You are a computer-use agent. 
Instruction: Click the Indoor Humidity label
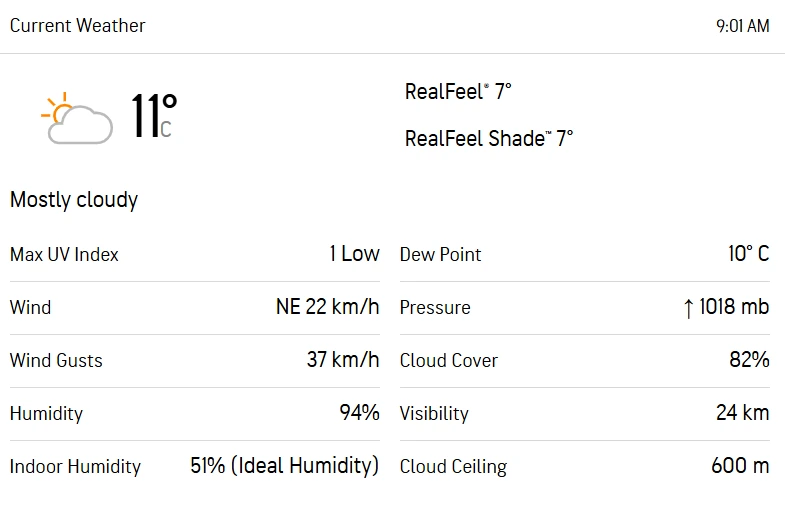coord(75,467)
